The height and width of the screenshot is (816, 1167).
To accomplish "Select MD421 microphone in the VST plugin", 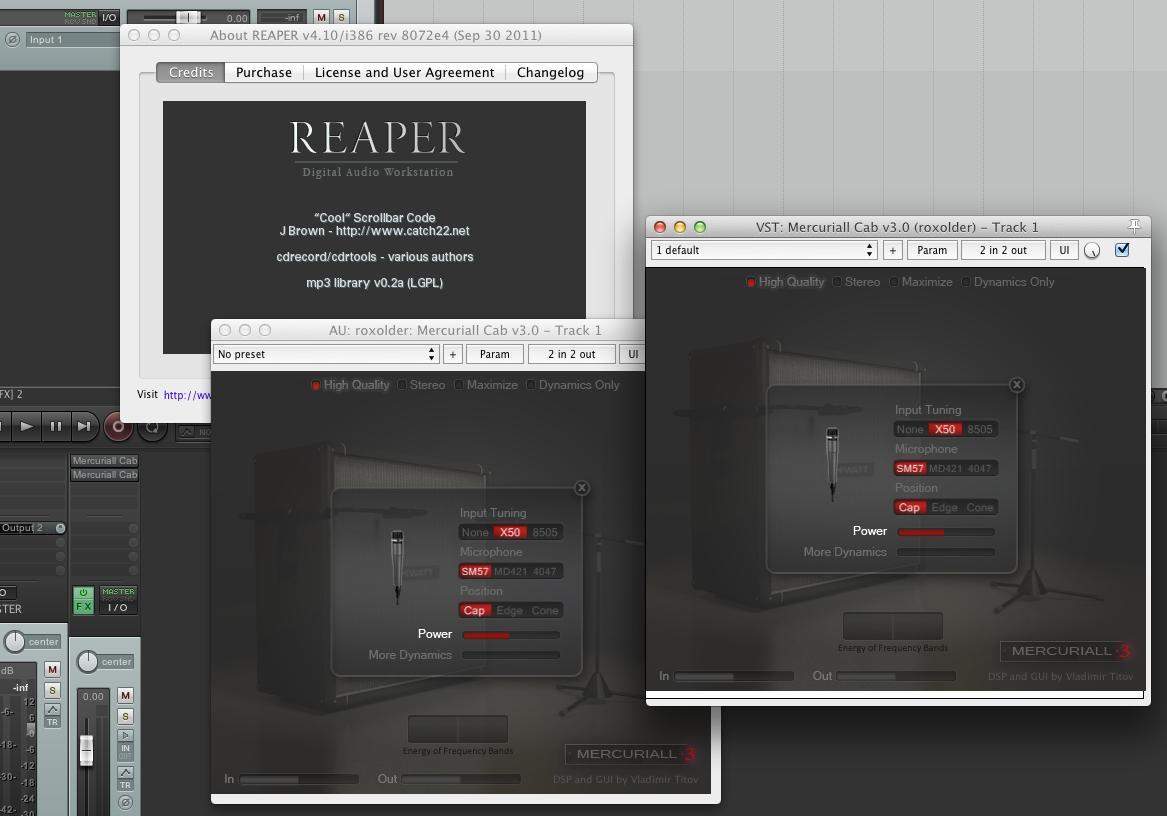I will click(945, 468).
